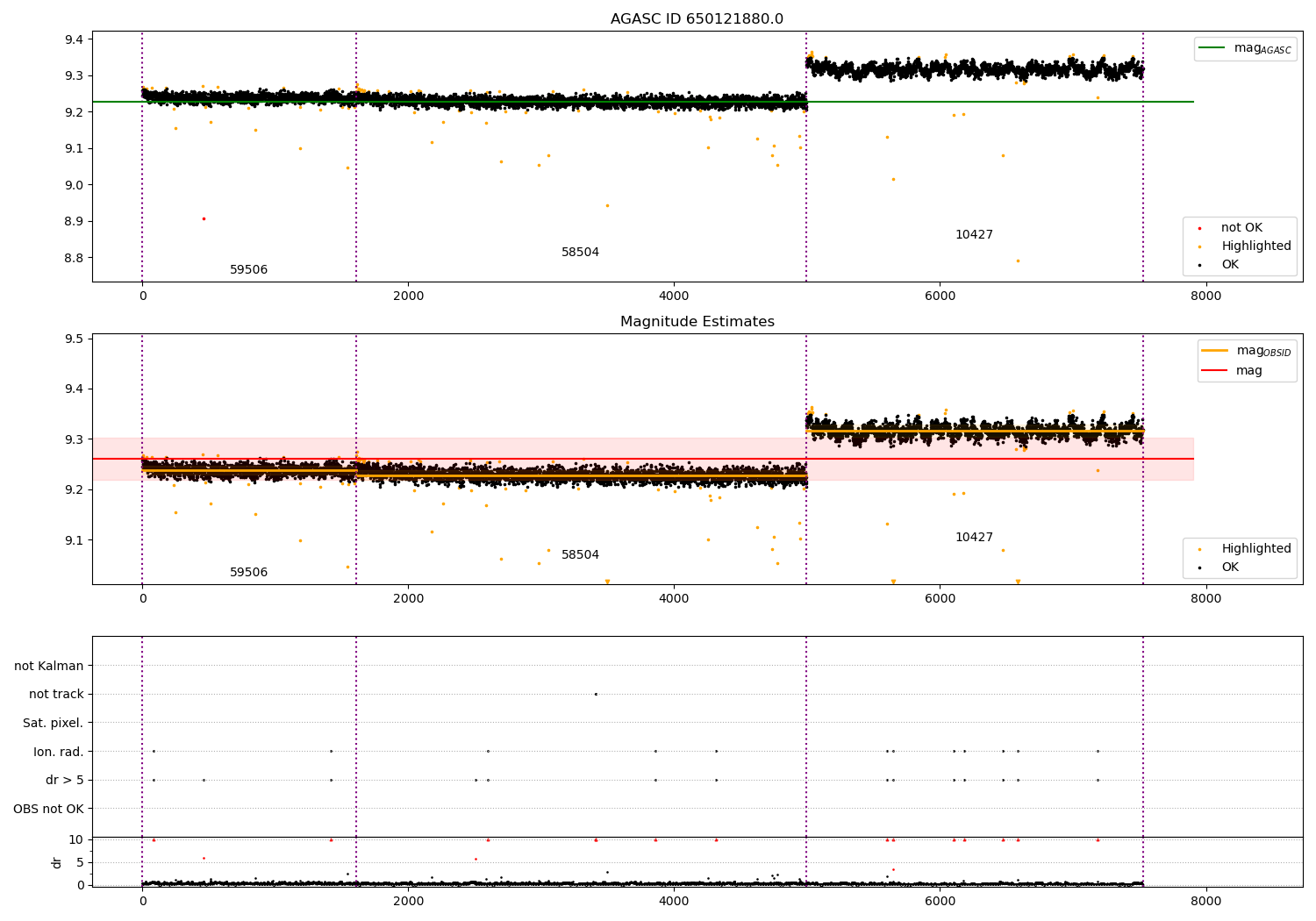This screenshot has width=1316, height=921.
Task: Click the orange mag OBSID legend line sample
Action: pyautogui.click(x=1215, y=351)
